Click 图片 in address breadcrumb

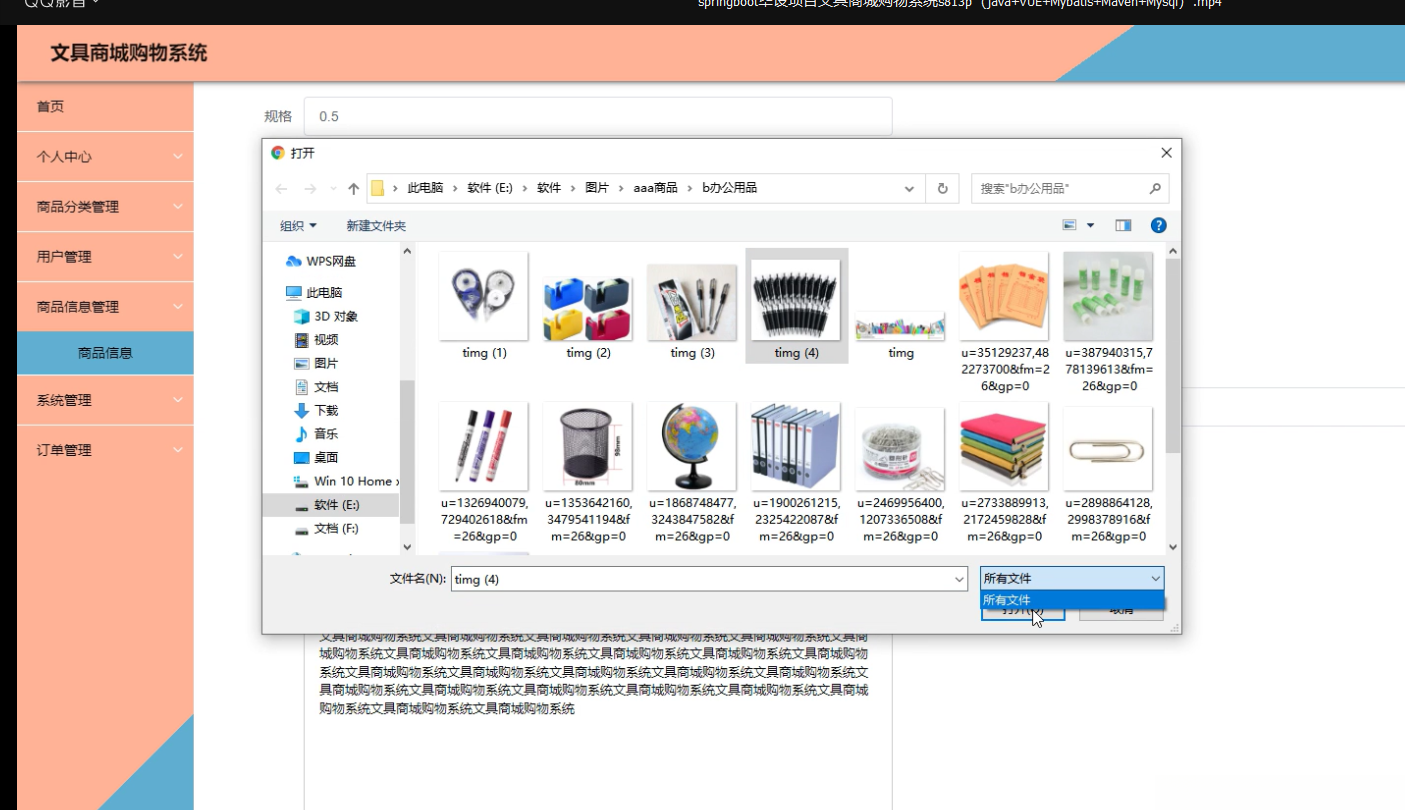coord(597,188)
